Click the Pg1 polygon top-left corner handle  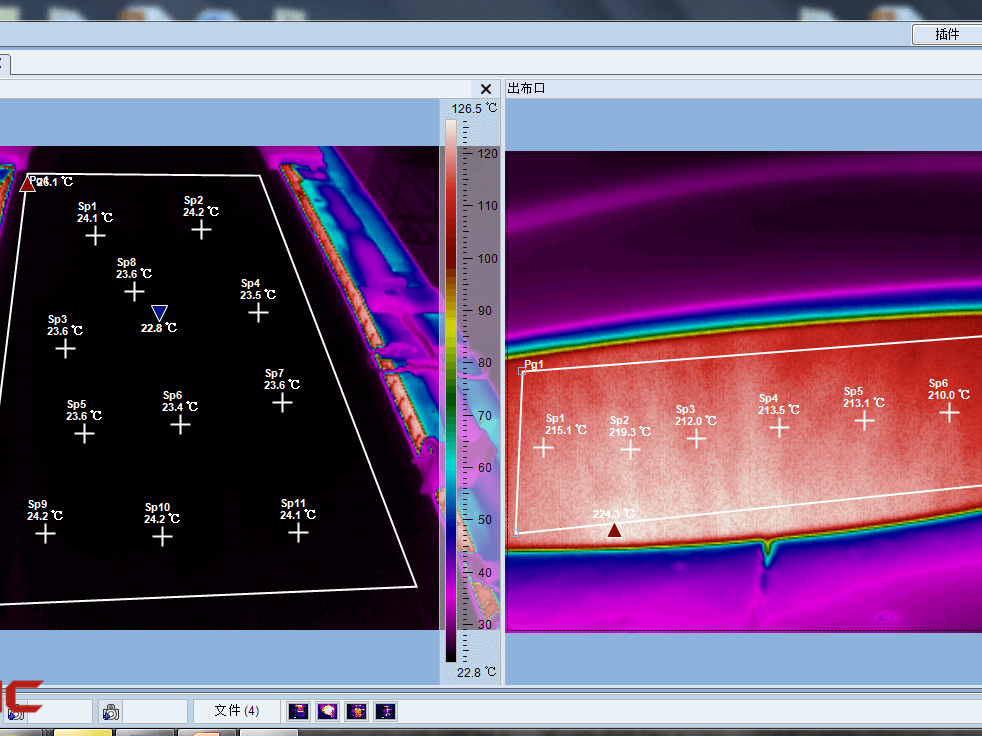pyautogui.click(x=522, y=371)
